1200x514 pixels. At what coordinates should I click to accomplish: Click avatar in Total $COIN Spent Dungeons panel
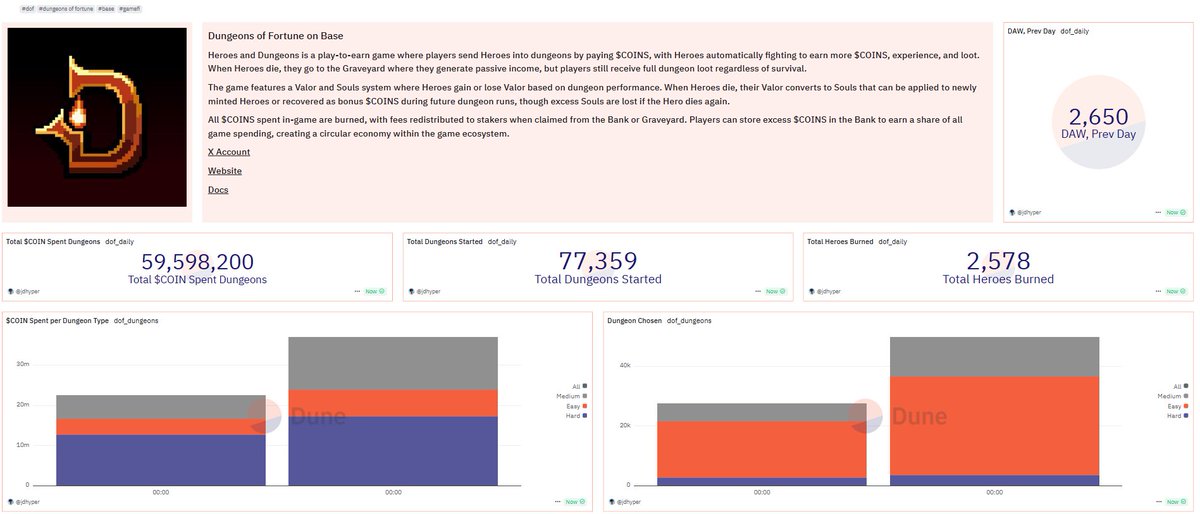pos(10,291)
